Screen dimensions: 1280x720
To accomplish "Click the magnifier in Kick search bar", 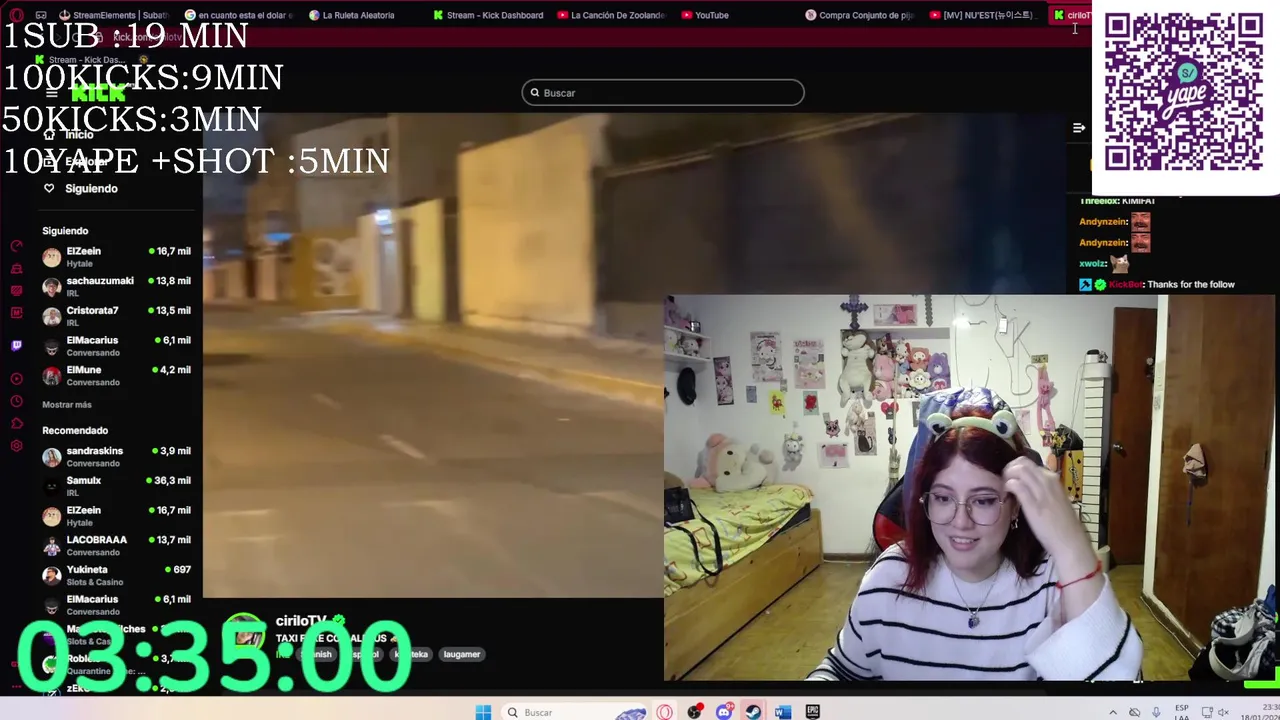I will click(535, 93).
